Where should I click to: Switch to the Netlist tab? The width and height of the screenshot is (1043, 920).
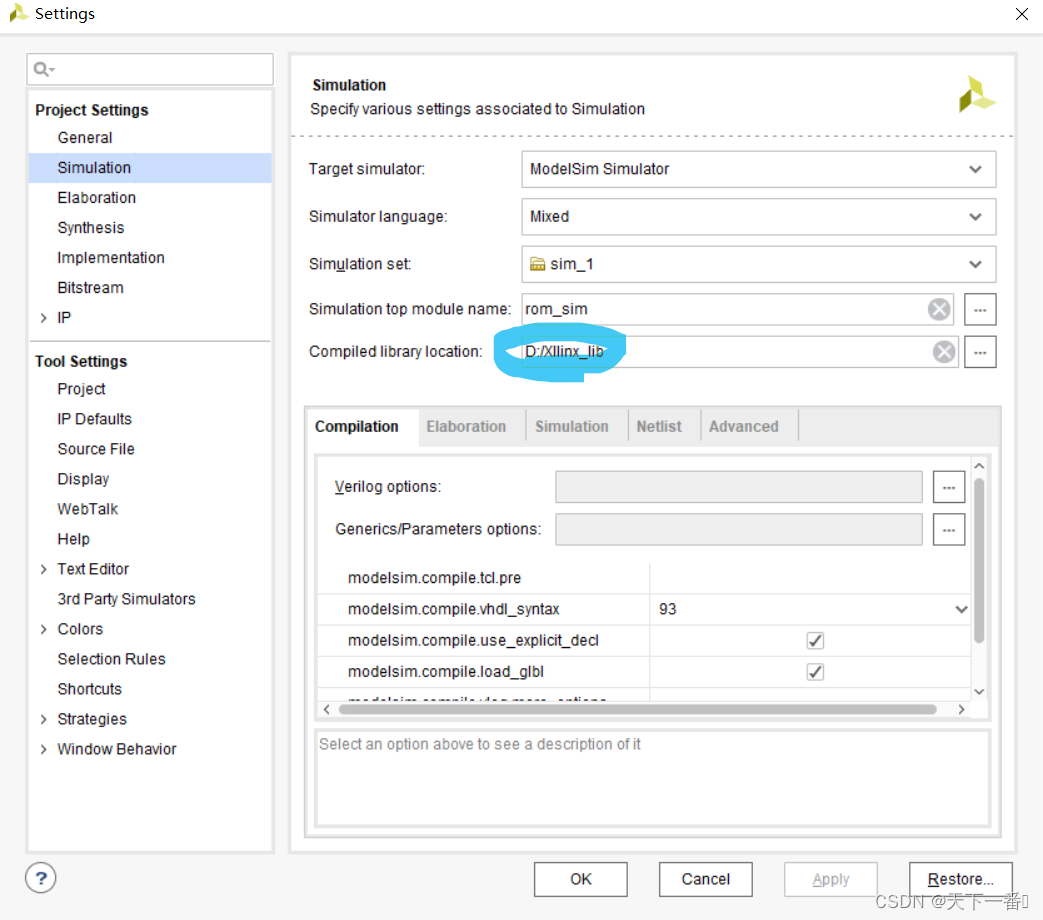point(660,425)
